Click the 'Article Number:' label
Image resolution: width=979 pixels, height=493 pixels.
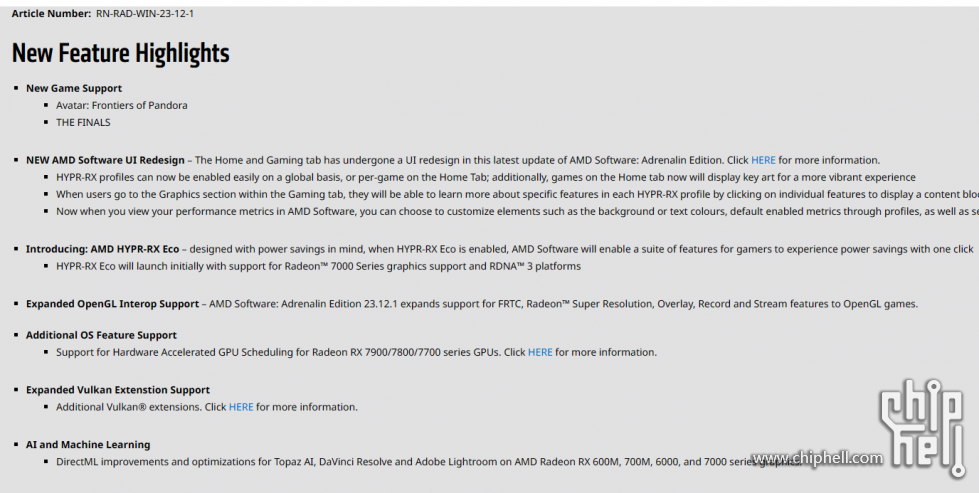(51, 13)
